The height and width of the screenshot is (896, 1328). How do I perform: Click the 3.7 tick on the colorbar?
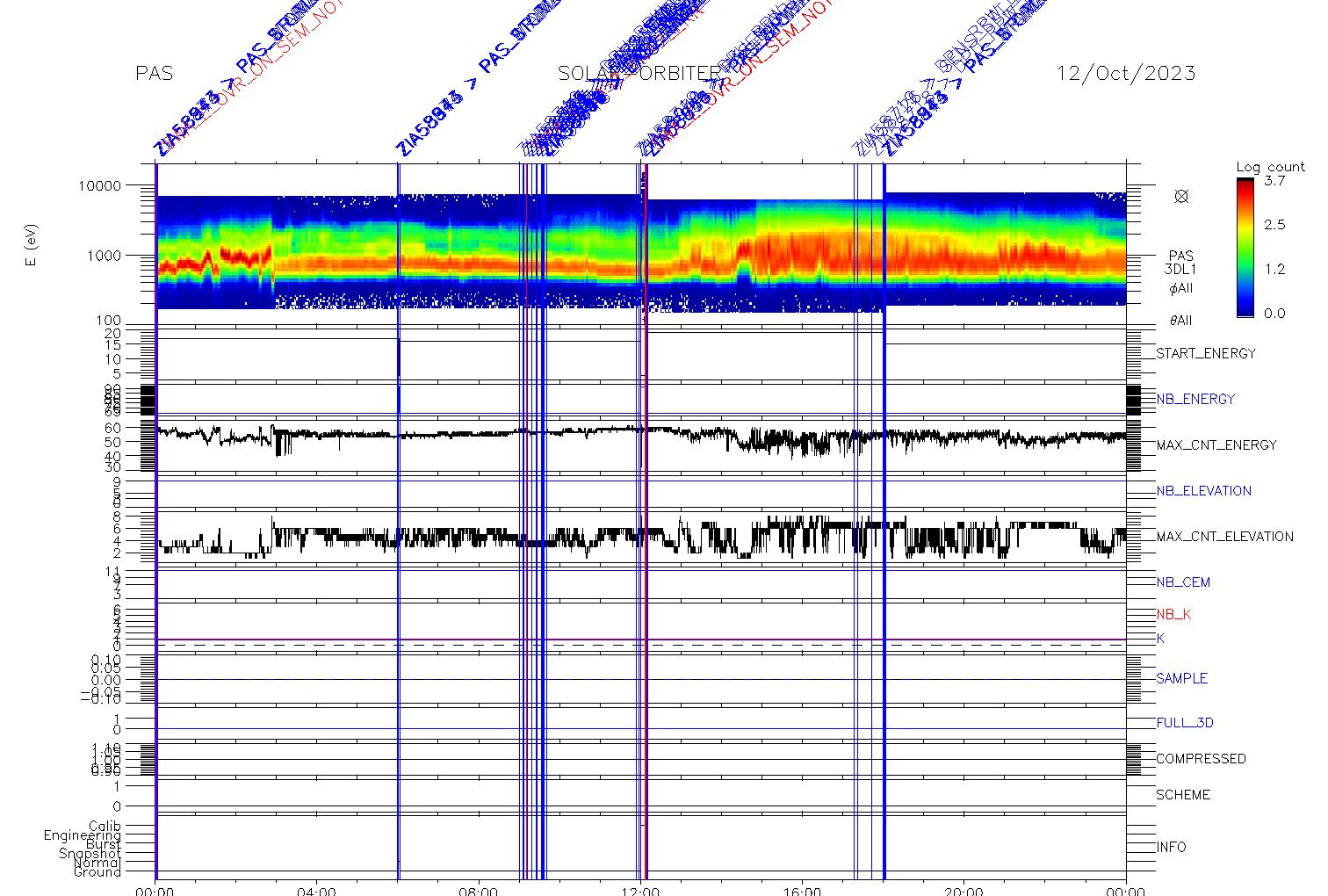pyautogui.click(x=1274, y=180)
